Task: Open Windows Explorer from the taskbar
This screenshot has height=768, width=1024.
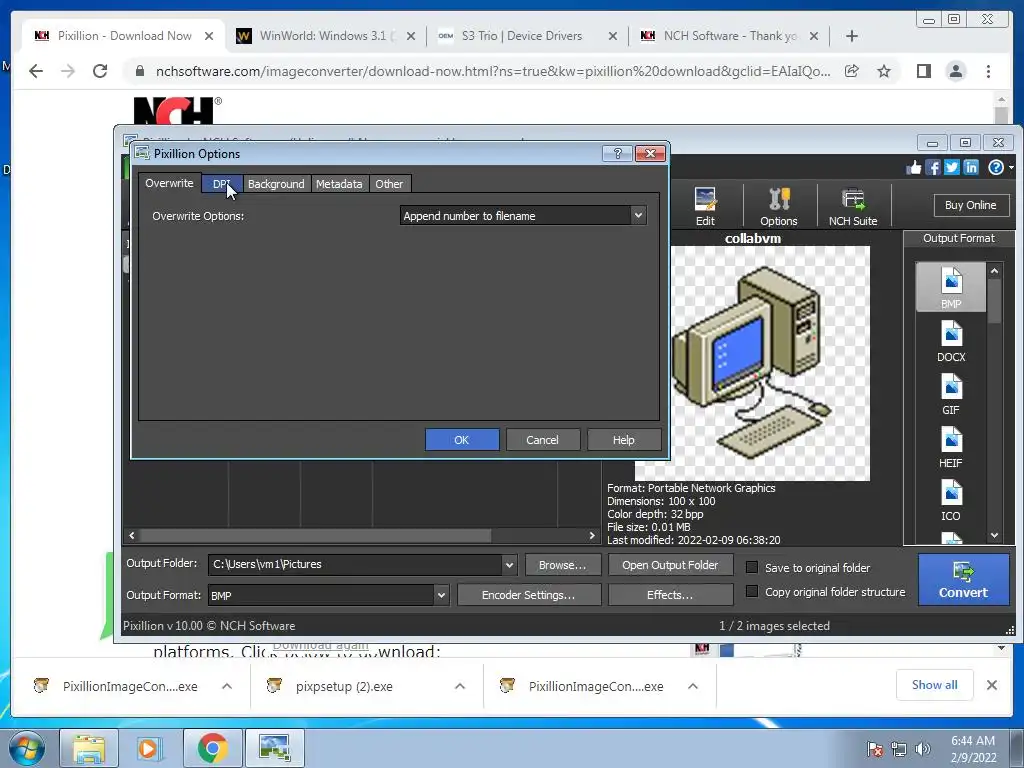Action: (x=89, y=748)
